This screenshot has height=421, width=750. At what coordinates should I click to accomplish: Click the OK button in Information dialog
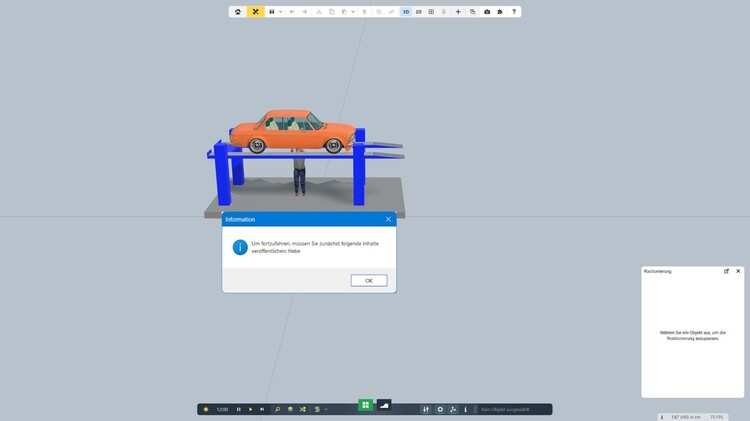tap(368, 281)
